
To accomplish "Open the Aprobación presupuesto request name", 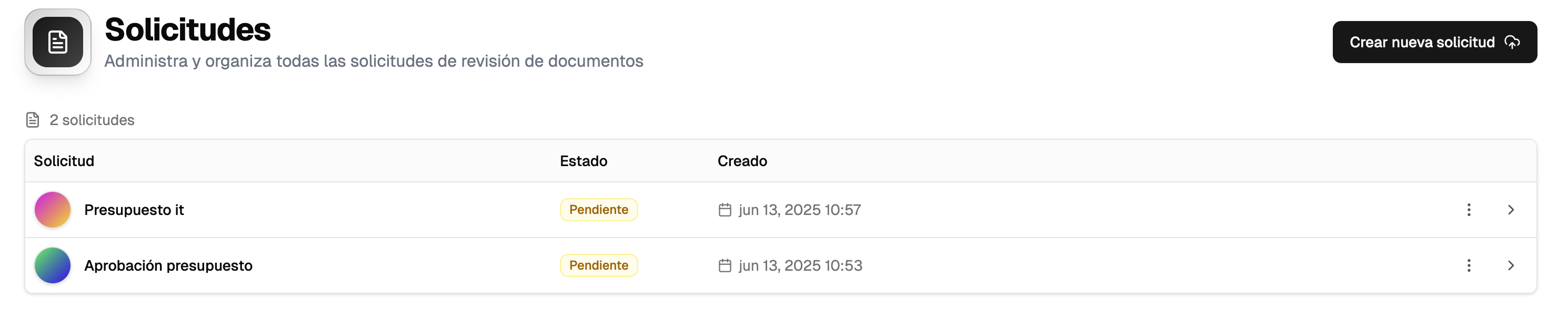I will (168, 266).
